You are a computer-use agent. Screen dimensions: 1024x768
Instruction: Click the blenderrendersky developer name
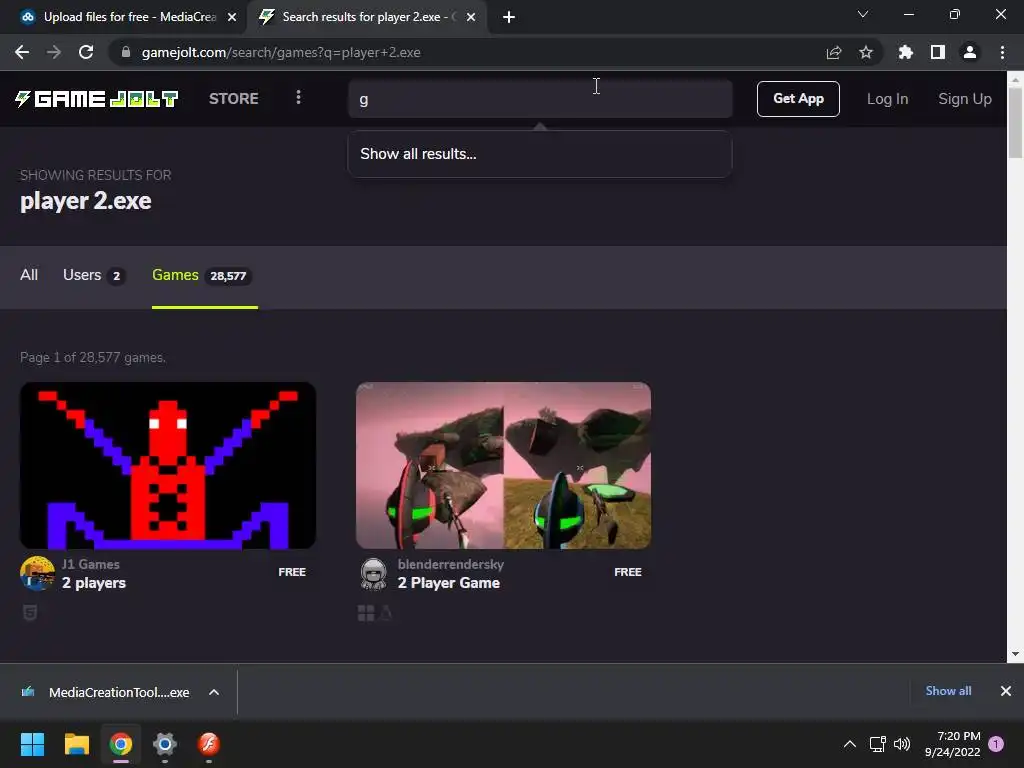tap(451, 564)
